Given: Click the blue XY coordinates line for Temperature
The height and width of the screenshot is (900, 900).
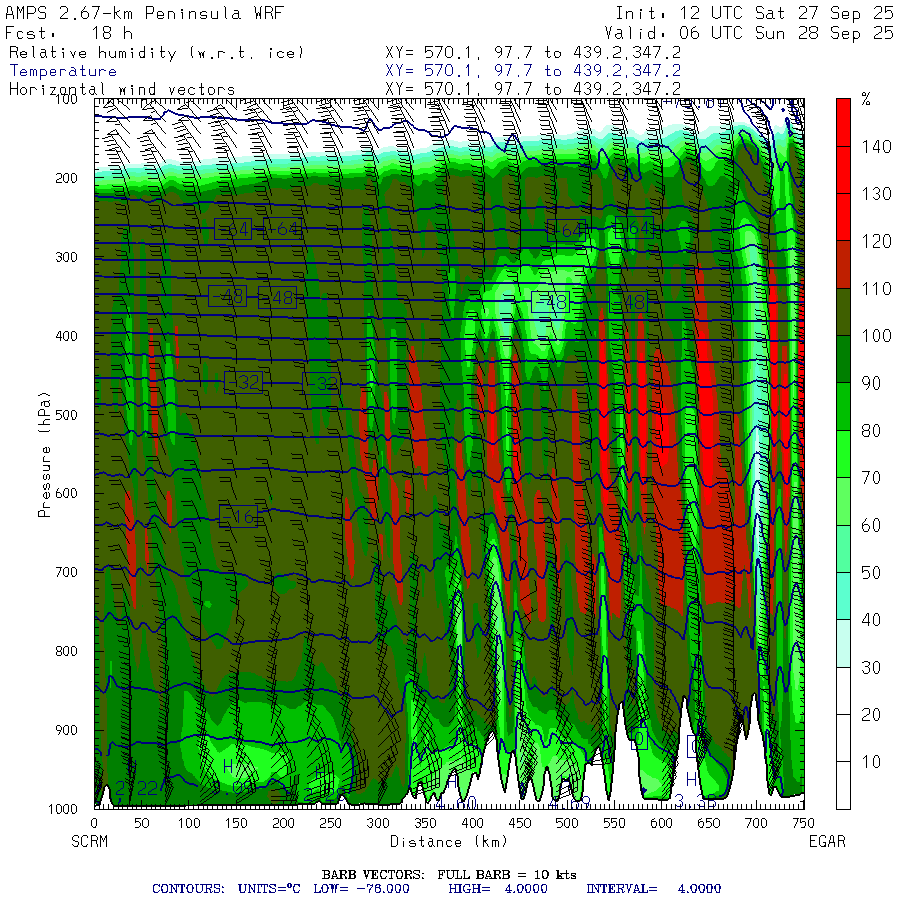Looking at the screenshot, I should [x=533, y=71].
